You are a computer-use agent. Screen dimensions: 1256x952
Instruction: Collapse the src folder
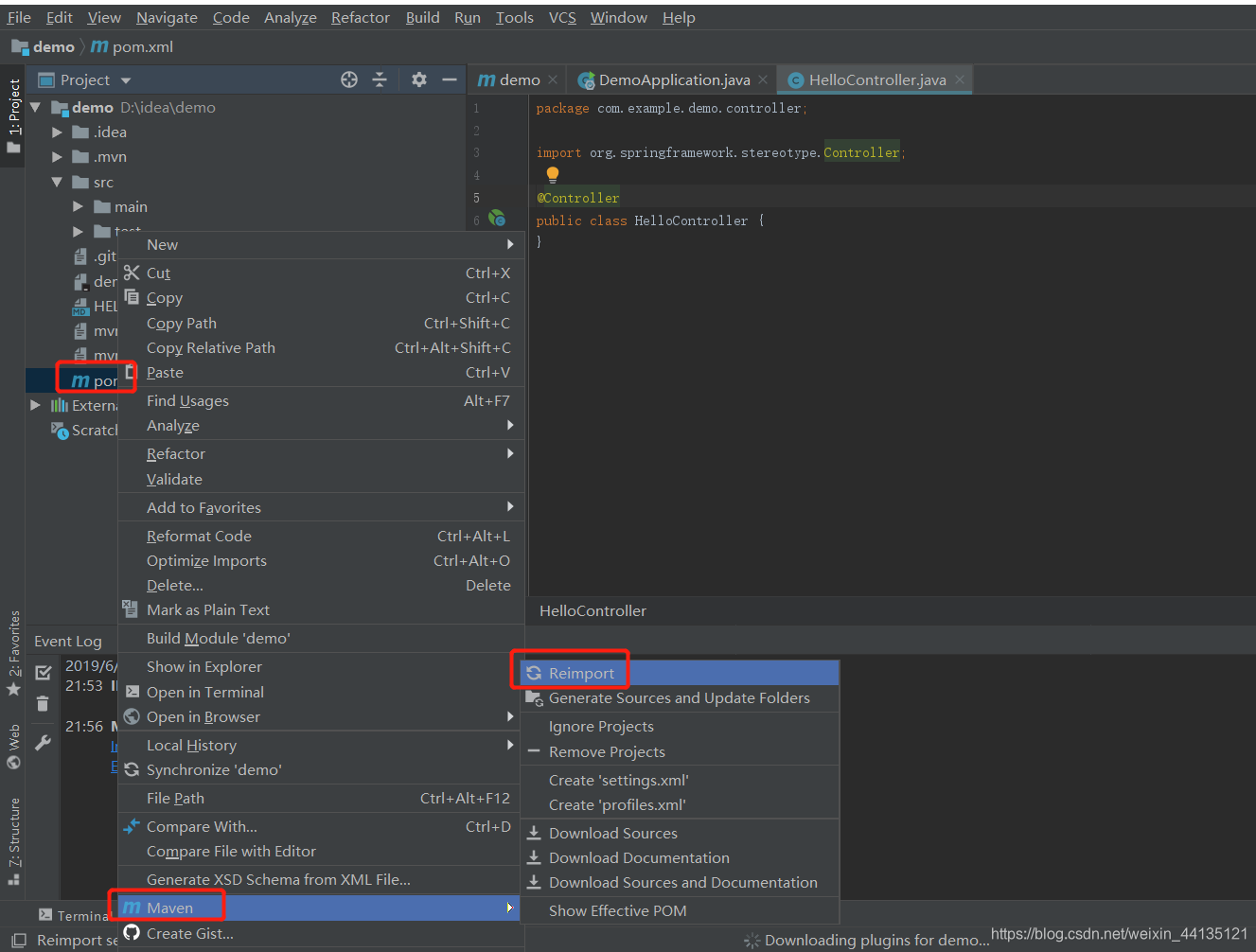(x=57, y=182)
